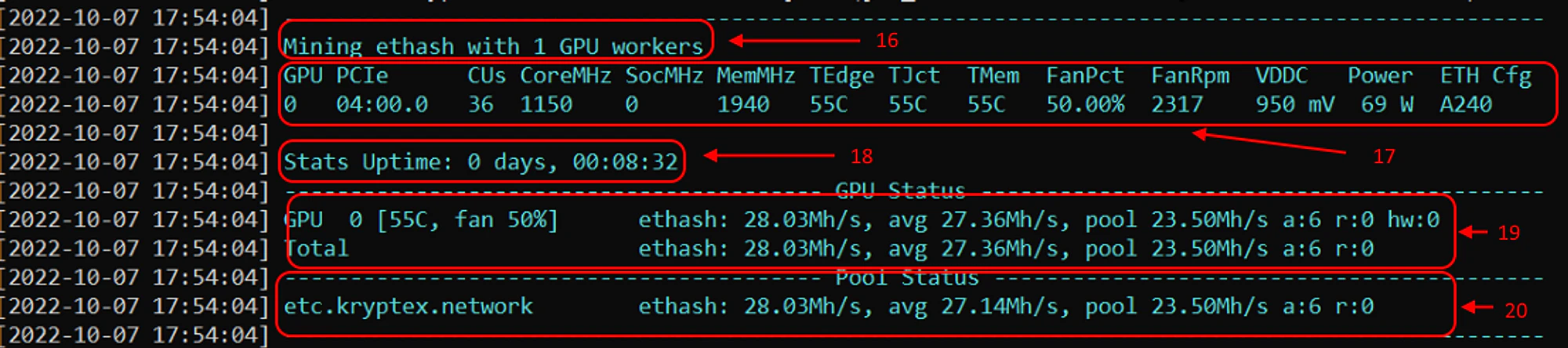Screen dimensions: 1568x348
Task: Click the annotation number 20 label
Action: coord(1515,310)
